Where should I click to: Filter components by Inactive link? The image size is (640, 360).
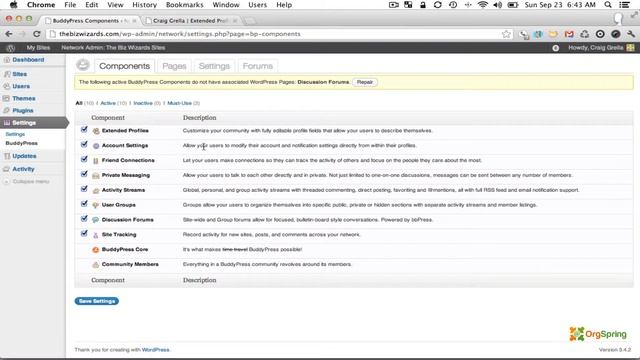click(x=143, y=103)
